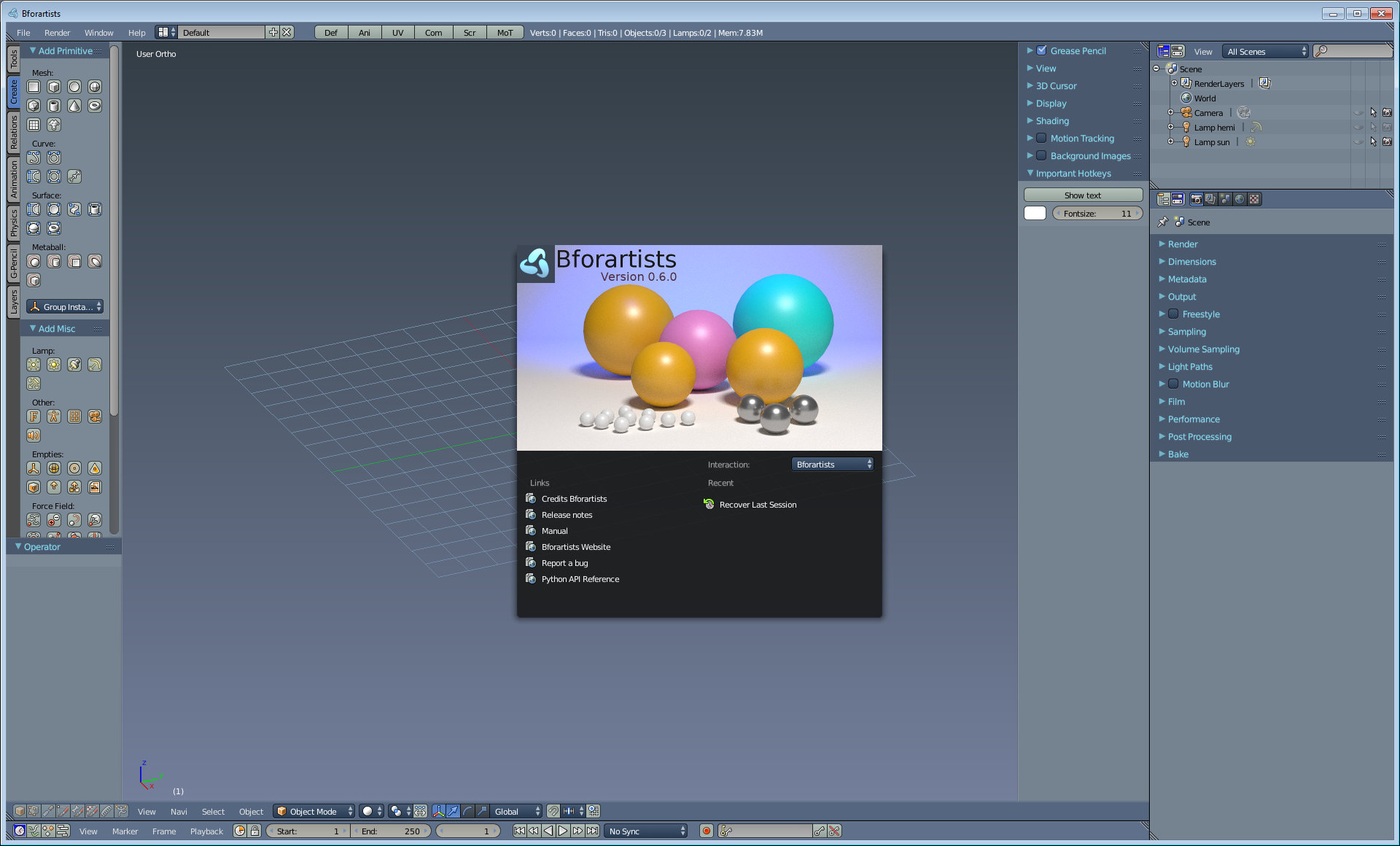Click the Show text button
The image size is (1400, 846).
(x=1083, y=195)
